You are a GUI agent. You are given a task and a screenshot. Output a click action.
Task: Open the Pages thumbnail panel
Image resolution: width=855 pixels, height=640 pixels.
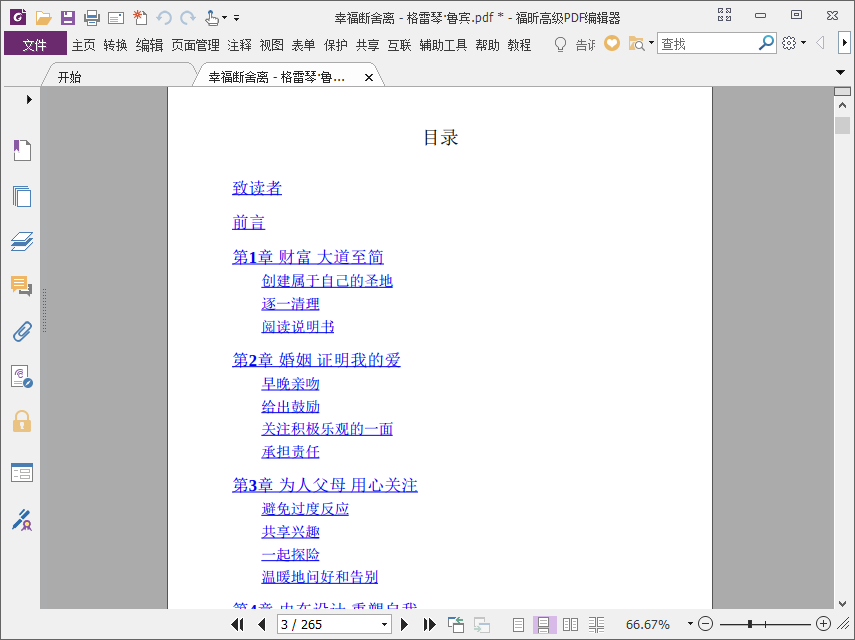22,196
